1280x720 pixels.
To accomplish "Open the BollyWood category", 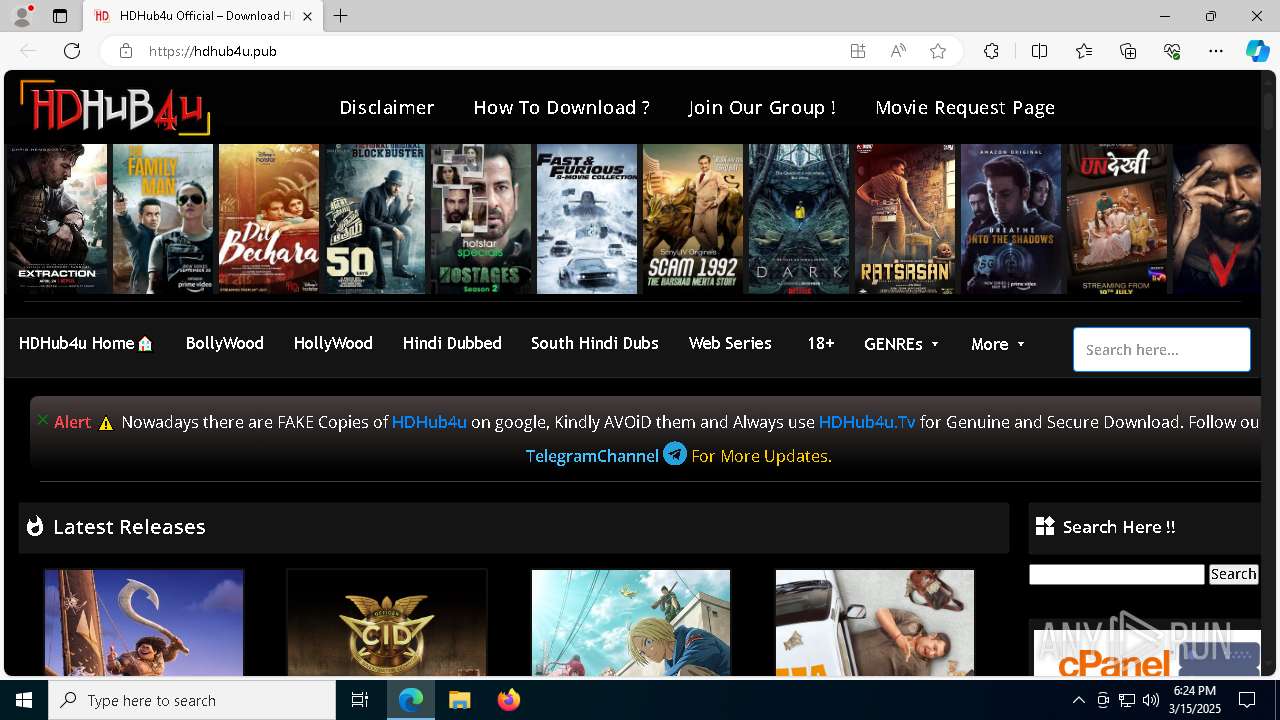I will click(225, 343).
